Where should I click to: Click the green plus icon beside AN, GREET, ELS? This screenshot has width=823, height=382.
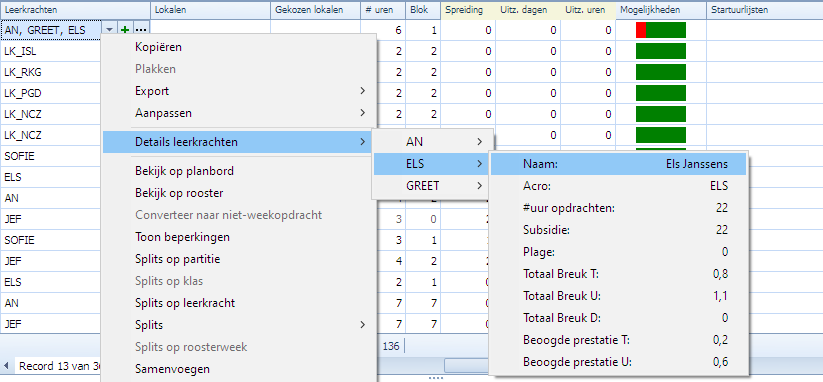[125, 30]
